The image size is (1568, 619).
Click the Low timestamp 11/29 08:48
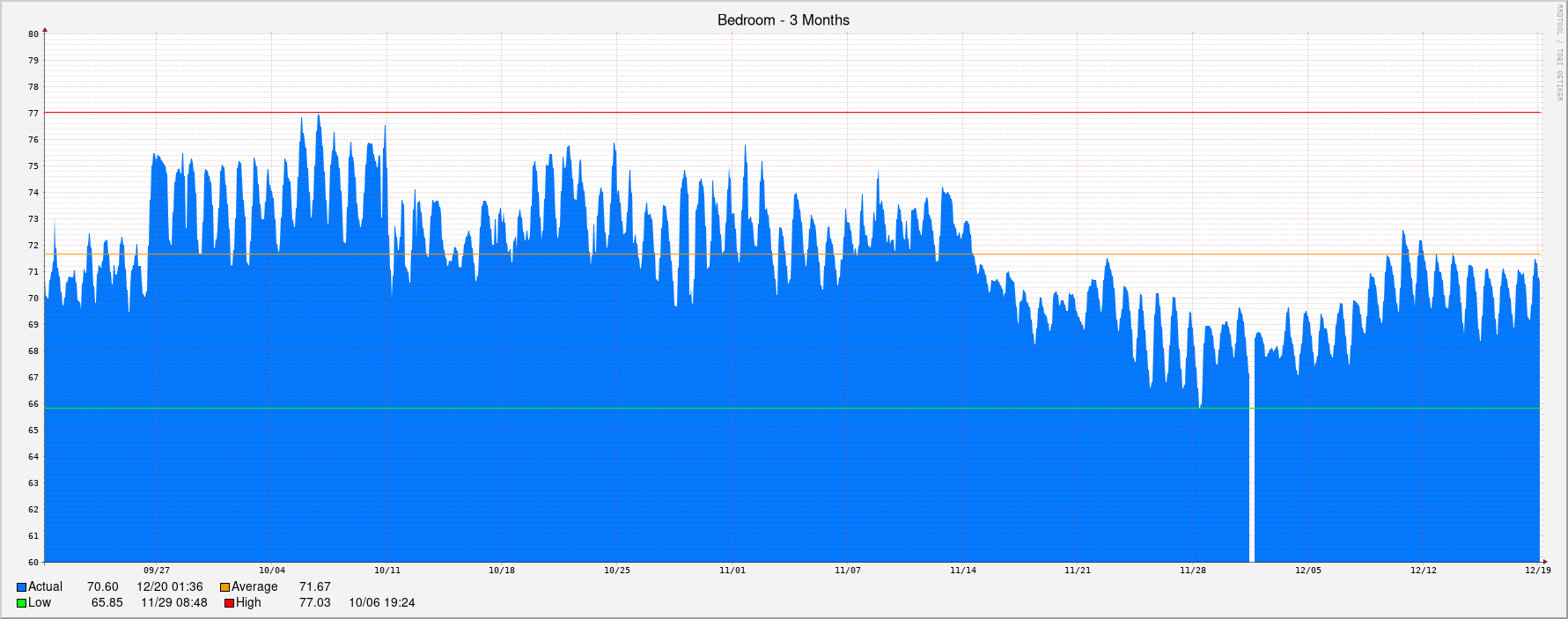174,603
